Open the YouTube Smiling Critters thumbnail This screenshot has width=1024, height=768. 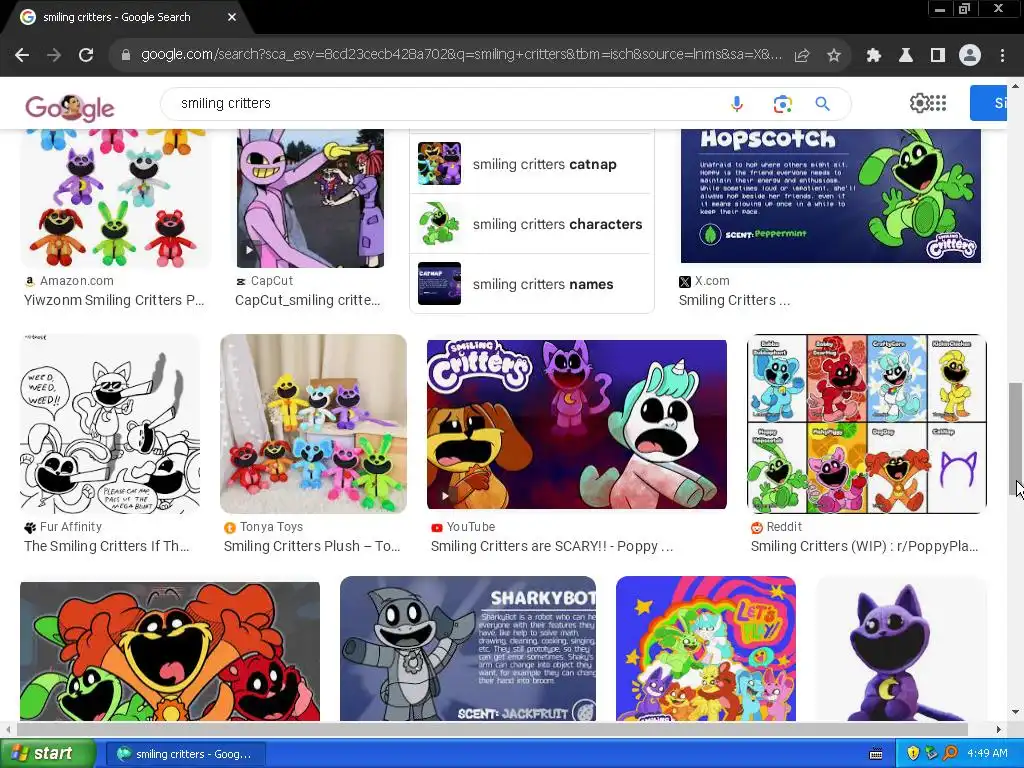[x=577, y=424]
